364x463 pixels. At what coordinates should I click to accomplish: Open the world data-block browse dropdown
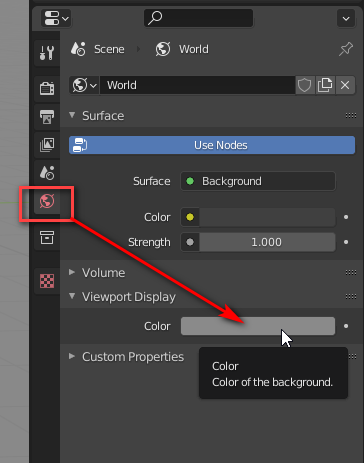(84, 85)
